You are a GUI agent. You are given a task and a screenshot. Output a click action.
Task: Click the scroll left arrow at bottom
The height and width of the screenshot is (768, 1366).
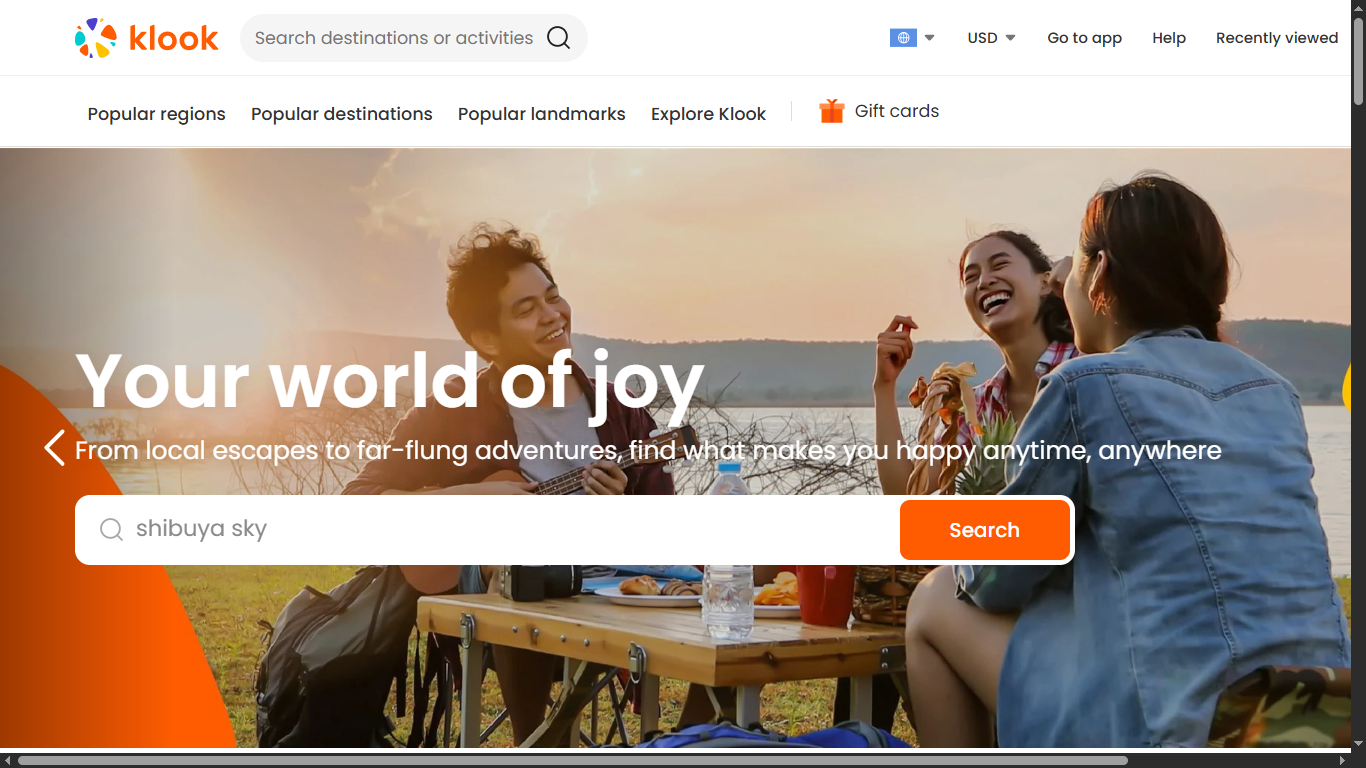pos(8,761)
